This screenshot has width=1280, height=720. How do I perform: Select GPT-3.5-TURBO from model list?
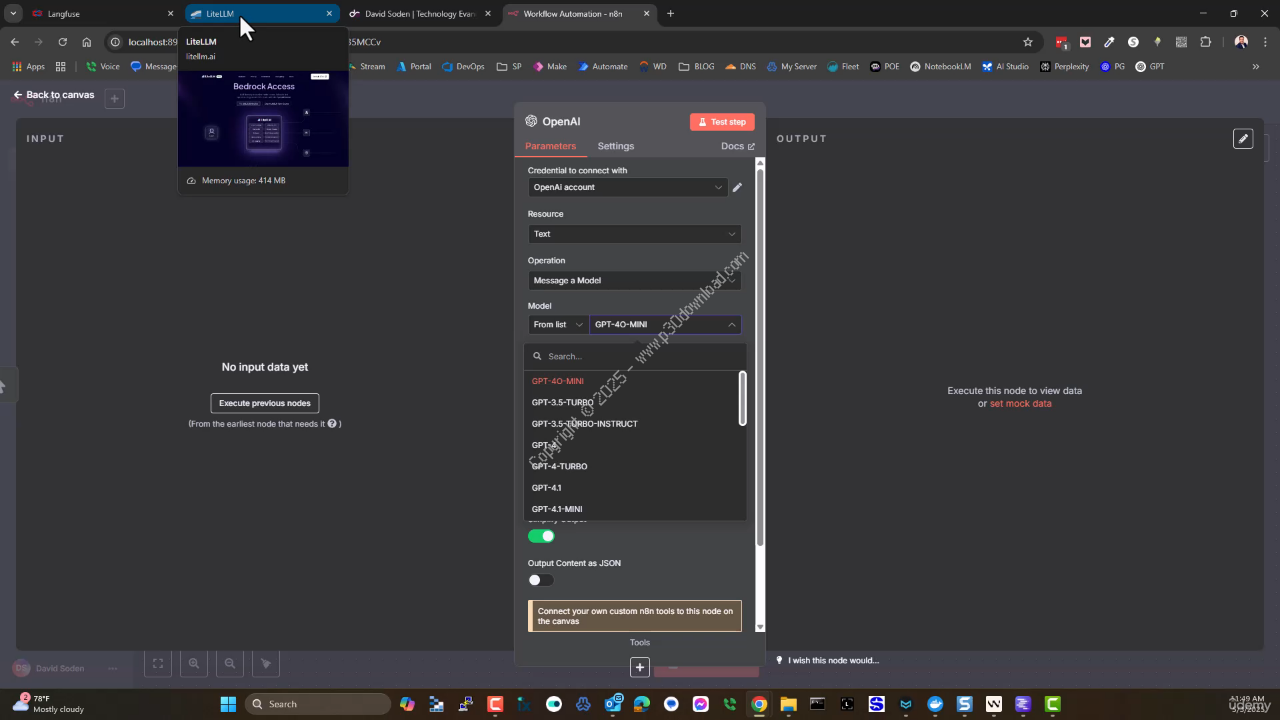[634, 402]
